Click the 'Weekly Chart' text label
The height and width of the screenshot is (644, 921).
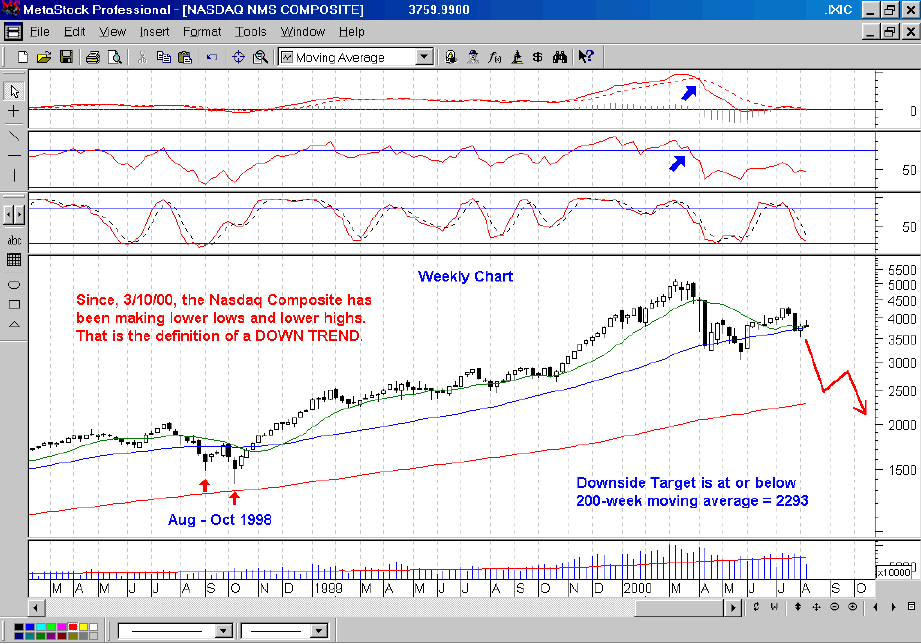tap(465, 276)
